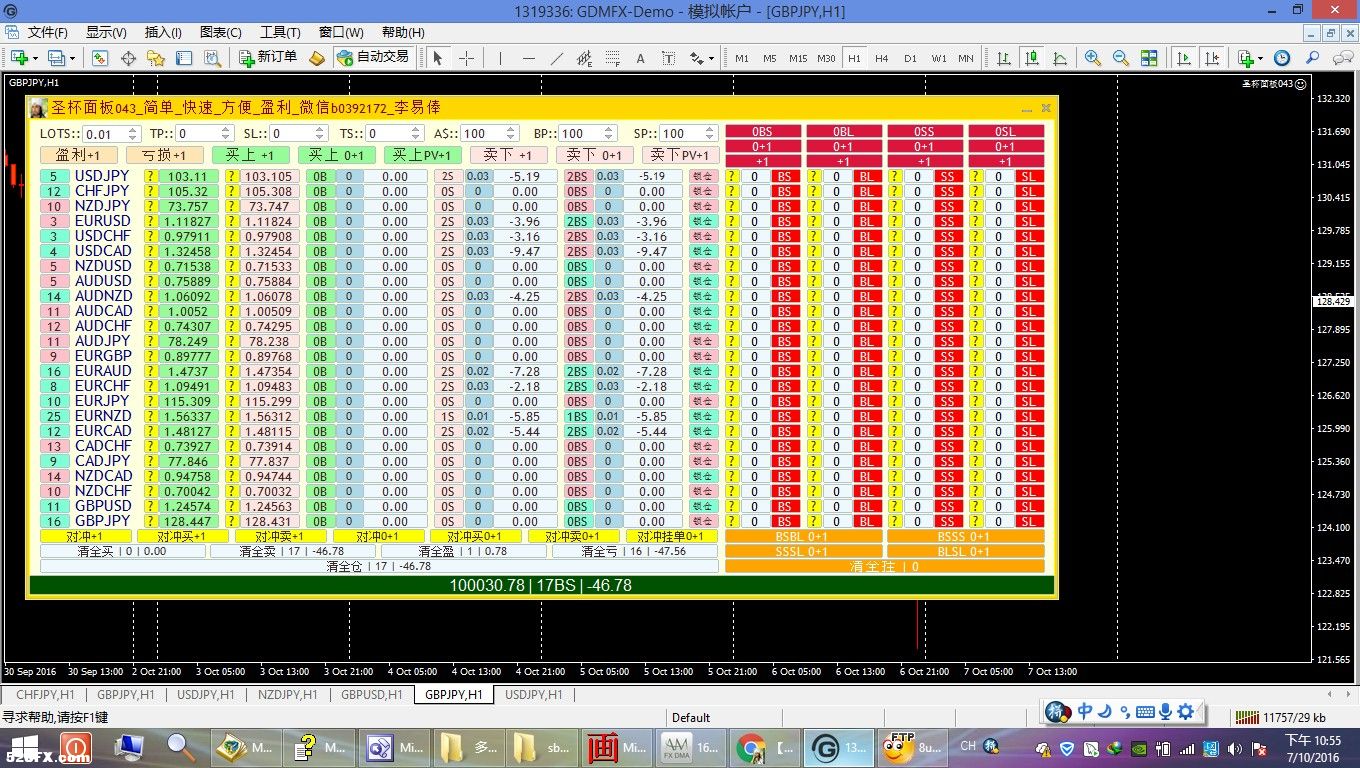The image size is (1360, 768).
Task: Switch chart to bar chart mode
Action: 1004,58
